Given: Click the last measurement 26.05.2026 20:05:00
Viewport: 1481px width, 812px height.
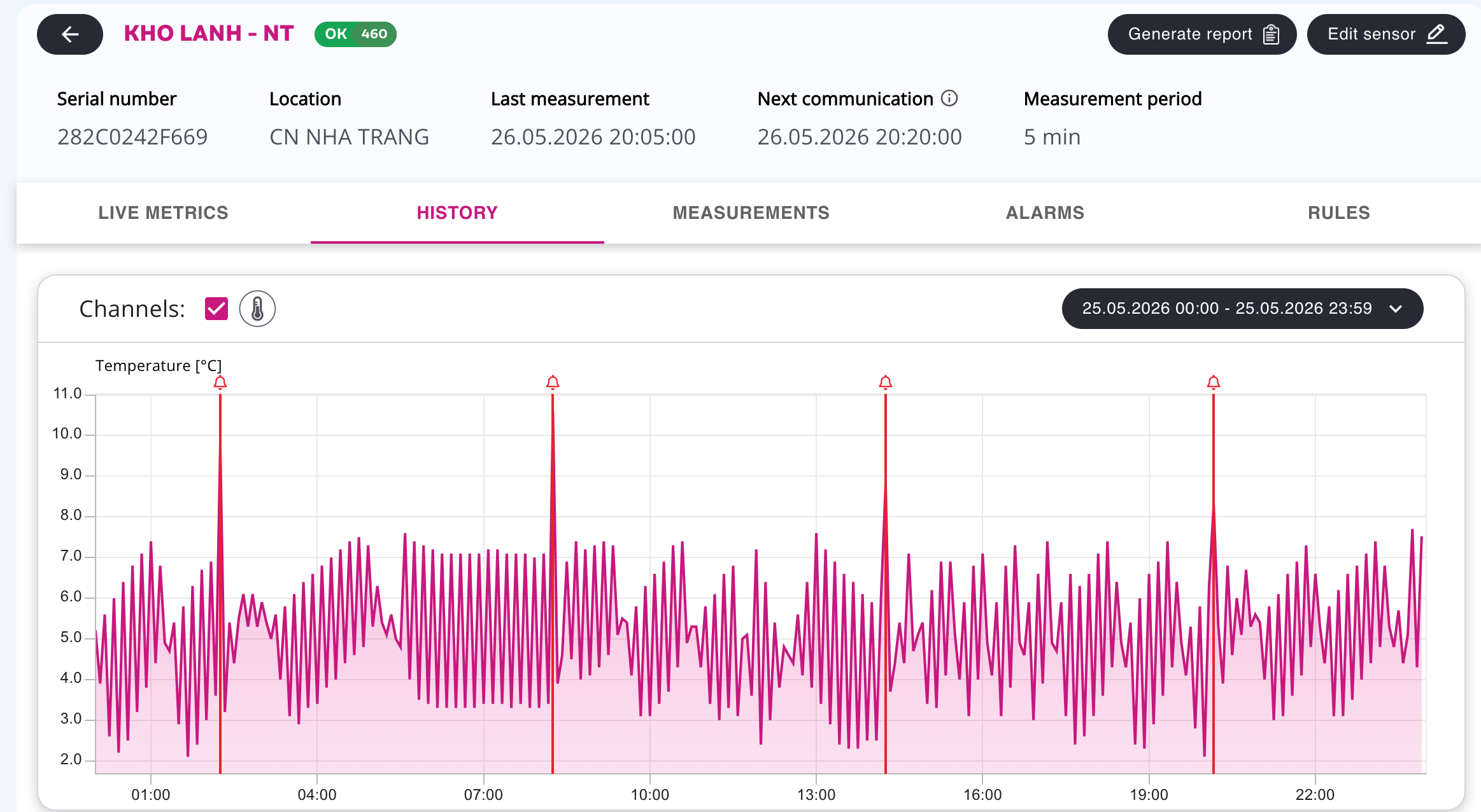Looking at the screenshot, I should [593, 137].
